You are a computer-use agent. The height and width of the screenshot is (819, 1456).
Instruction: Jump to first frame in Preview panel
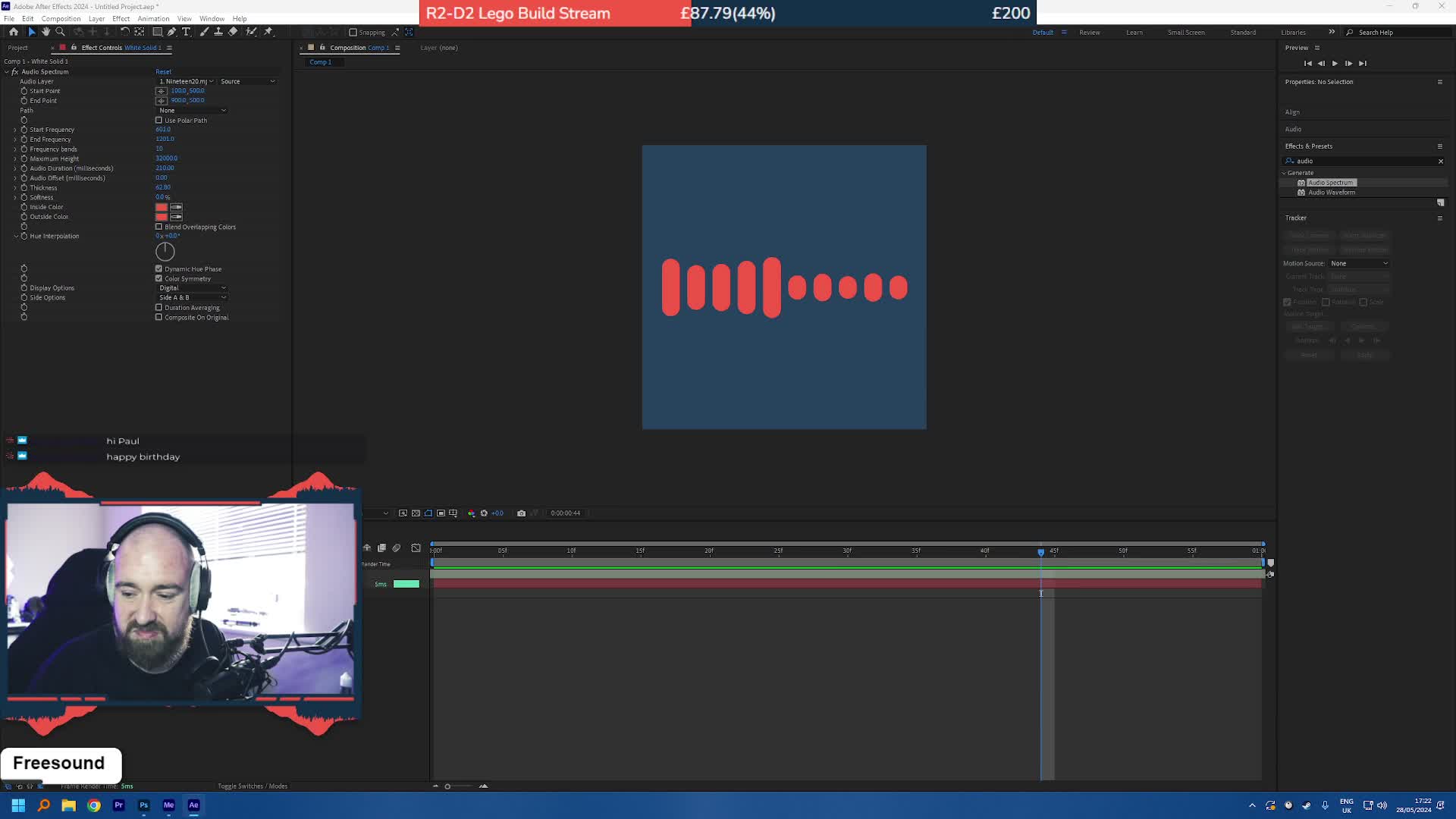1307,64
